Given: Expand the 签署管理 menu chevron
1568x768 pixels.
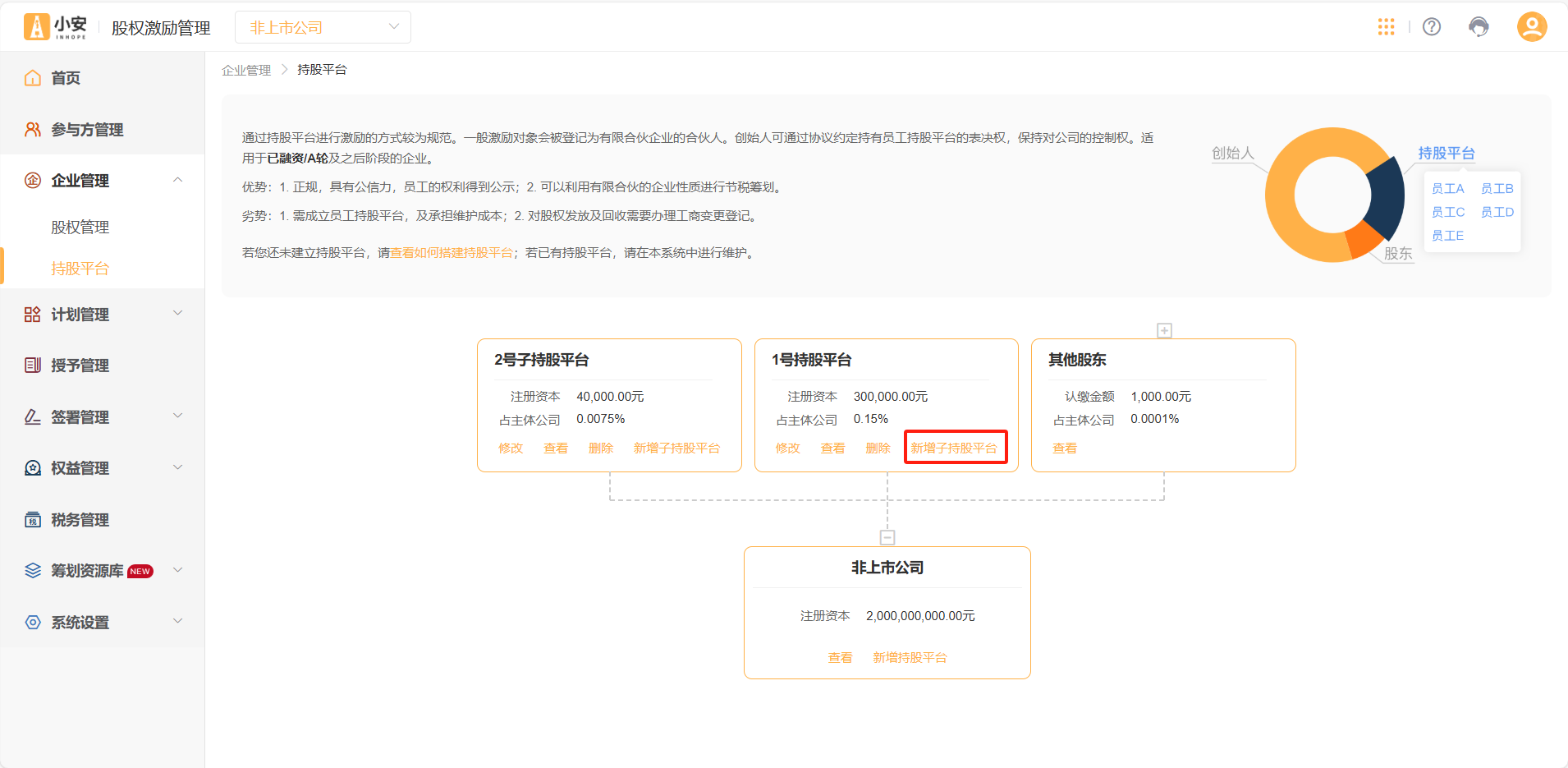Looking at the screenshot, I should (x=178, y=416).
